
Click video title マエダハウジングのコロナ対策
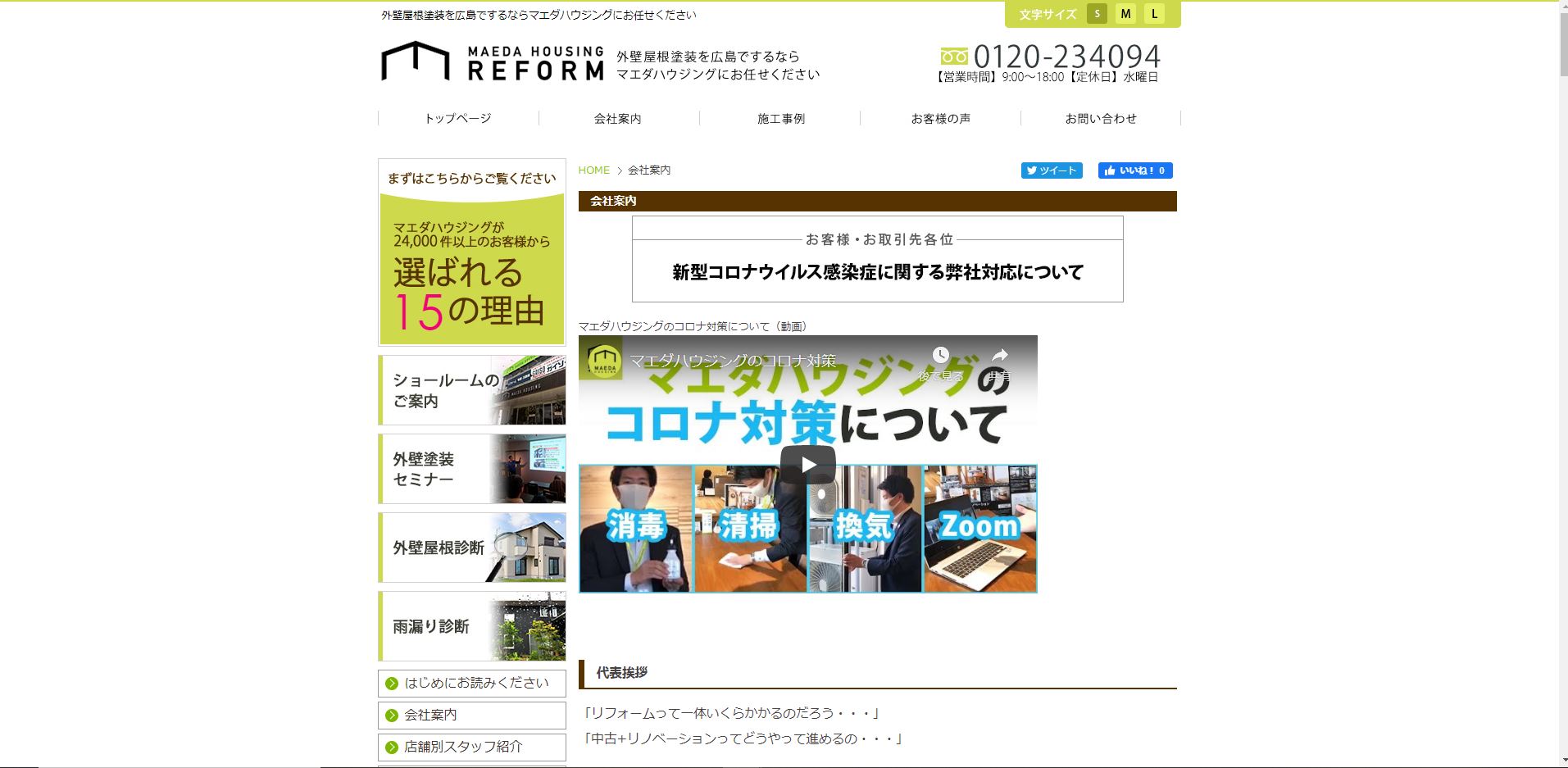(733, 361)
